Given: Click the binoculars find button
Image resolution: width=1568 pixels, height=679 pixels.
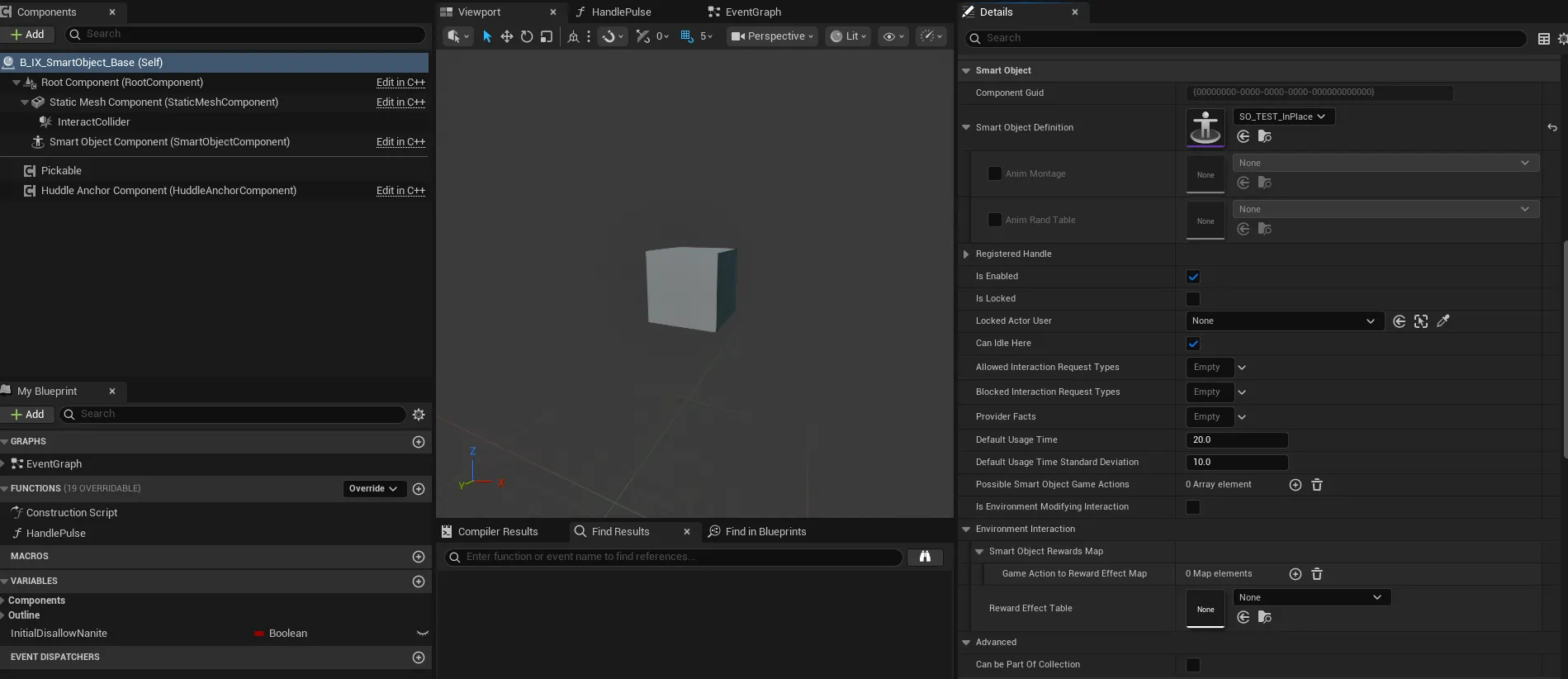Looking at the screenshot, I should click(925, 558).
